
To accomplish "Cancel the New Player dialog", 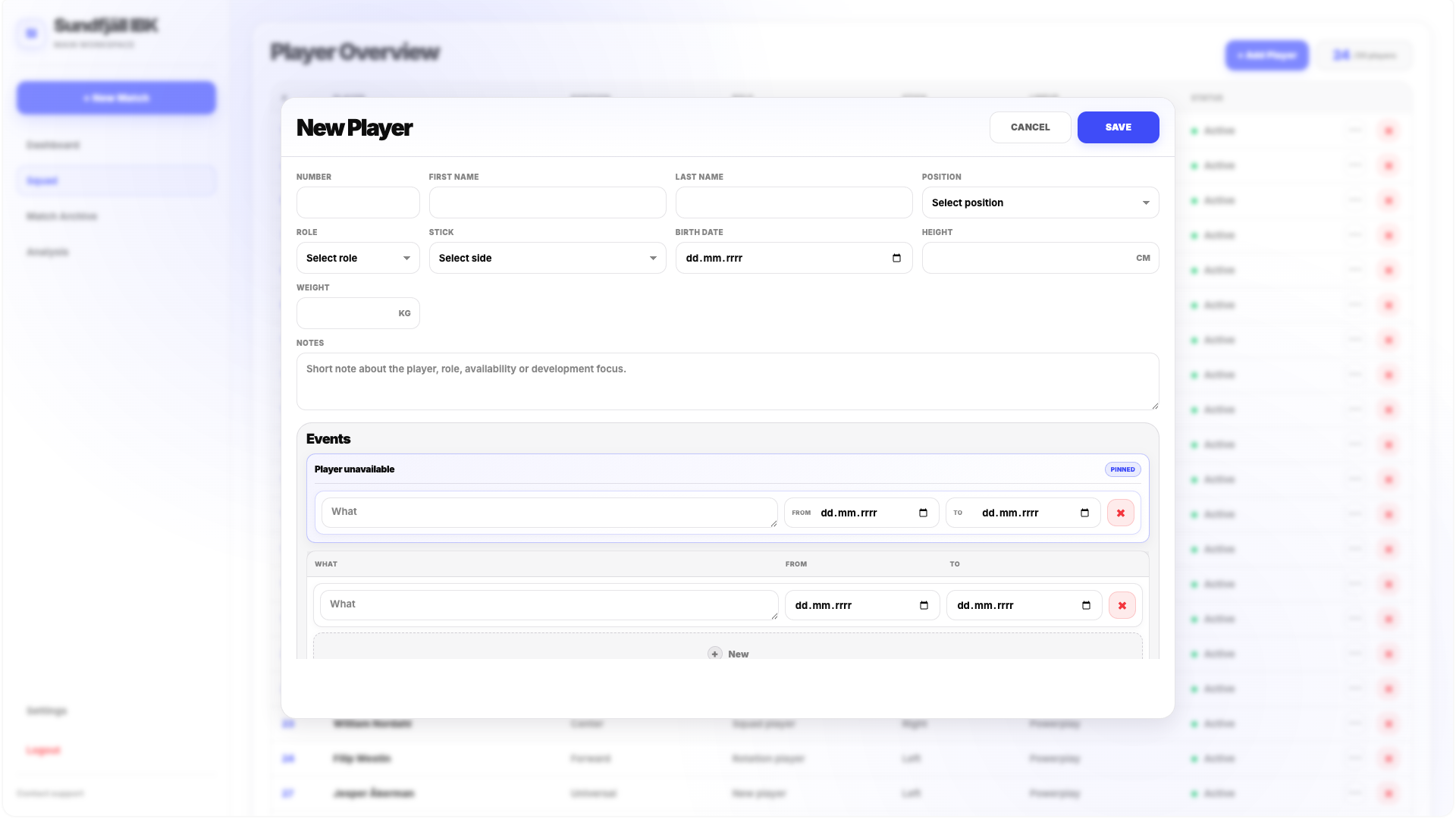I will click(x=1030, y=127).
